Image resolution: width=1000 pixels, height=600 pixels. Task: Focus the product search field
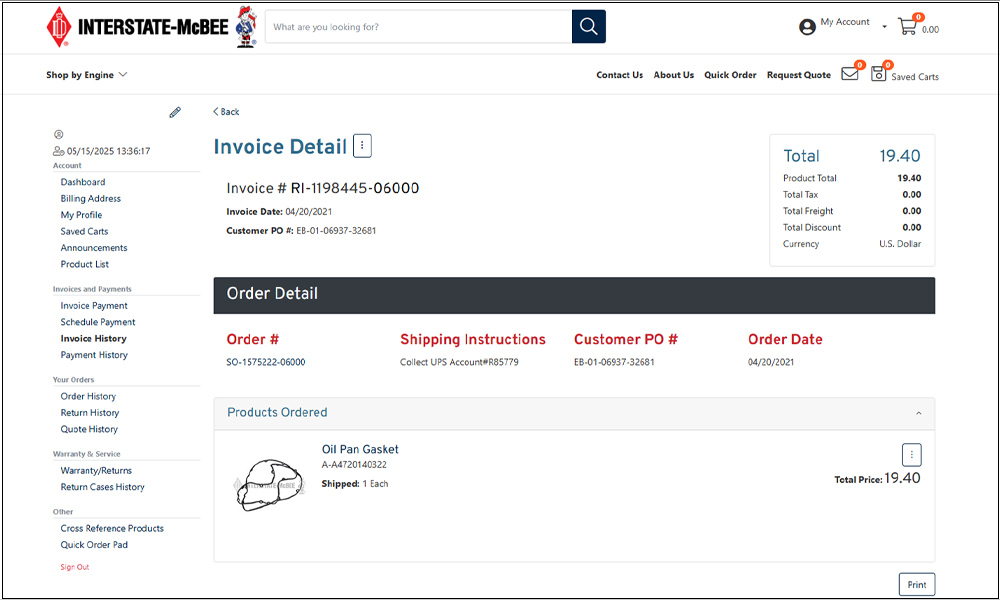point(418,27)
